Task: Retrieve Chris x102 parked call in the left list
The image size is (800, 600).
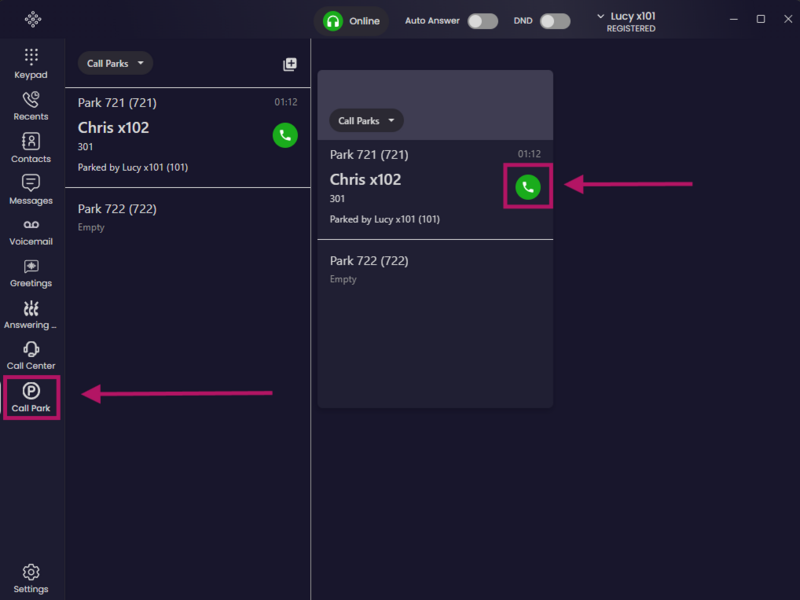Action: [x=285, y=135]
